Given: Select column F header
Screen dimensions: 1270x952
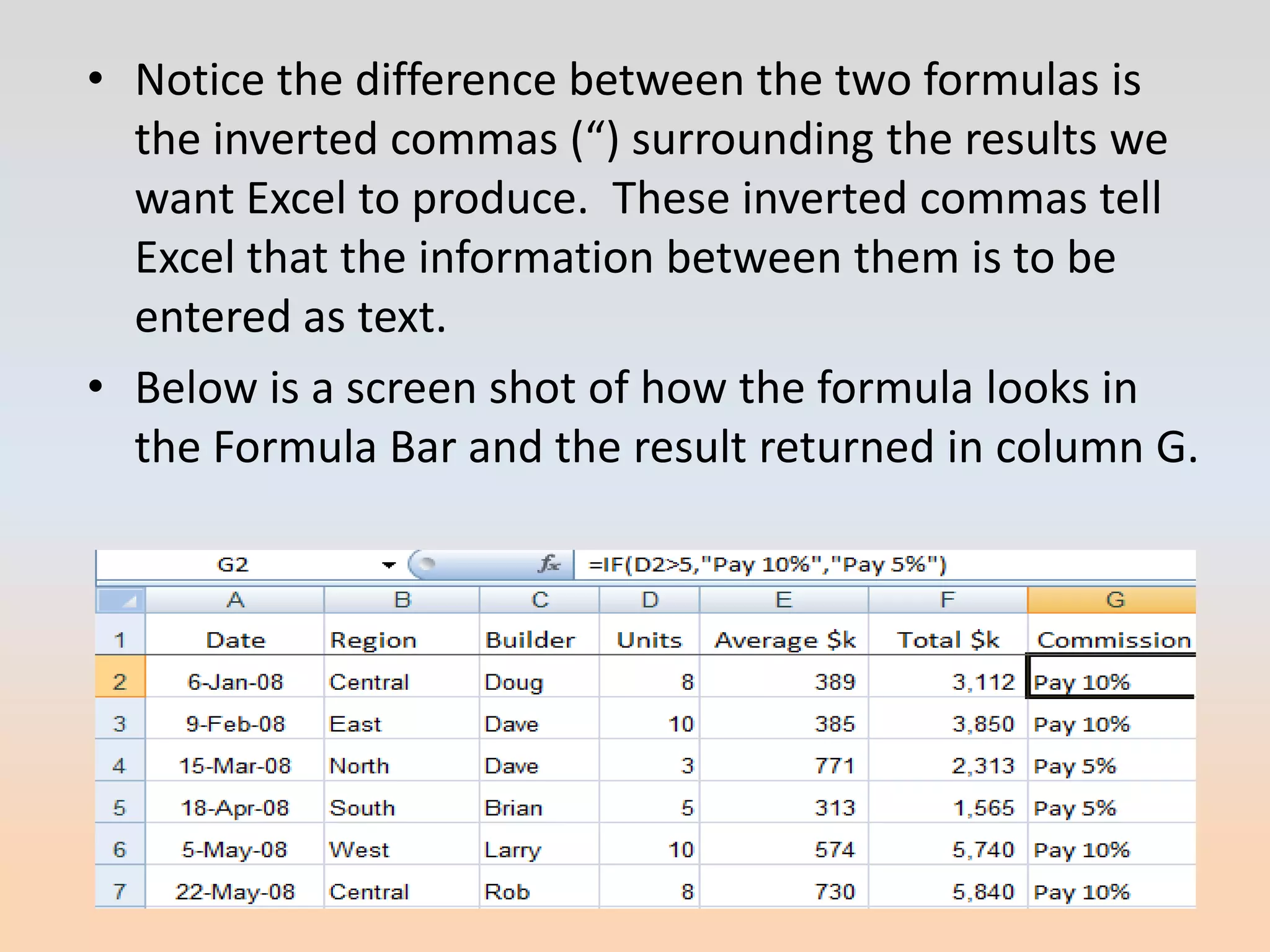Looking at the screenshot, I should pos(947,600).
